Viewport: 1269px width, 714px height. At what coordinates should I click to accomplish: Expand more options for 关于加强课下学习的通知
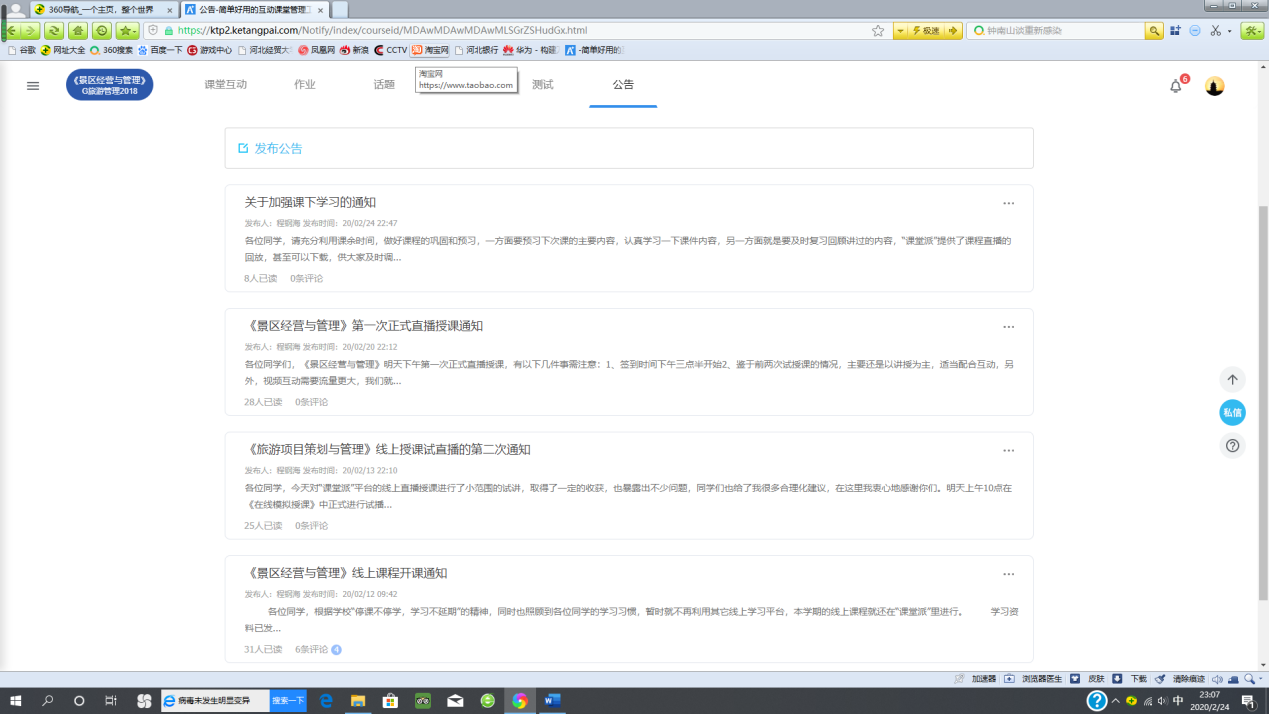[x=1008, y=203]
